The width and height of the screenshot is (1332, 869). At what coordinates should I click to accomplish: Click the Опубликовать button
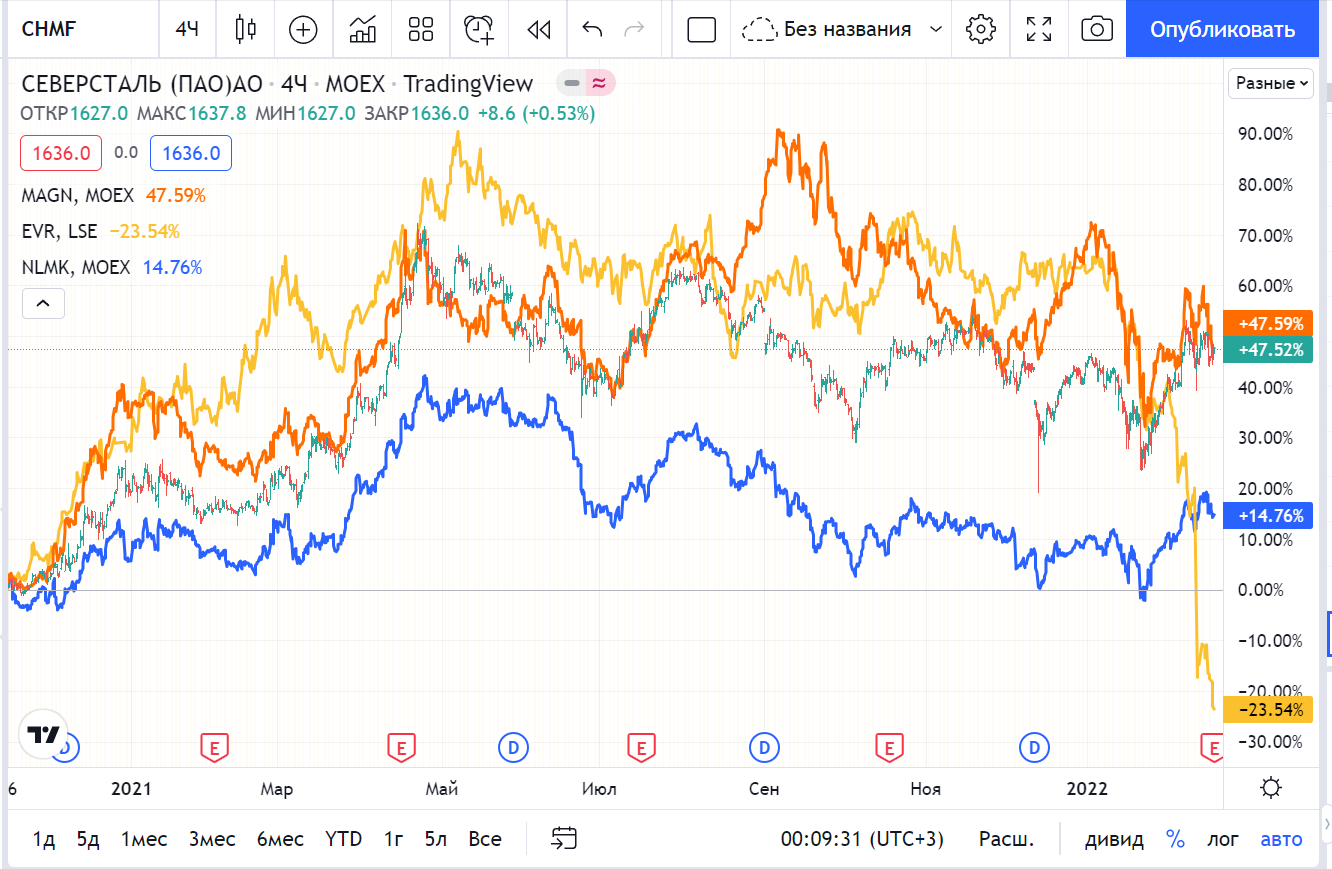1223,29
